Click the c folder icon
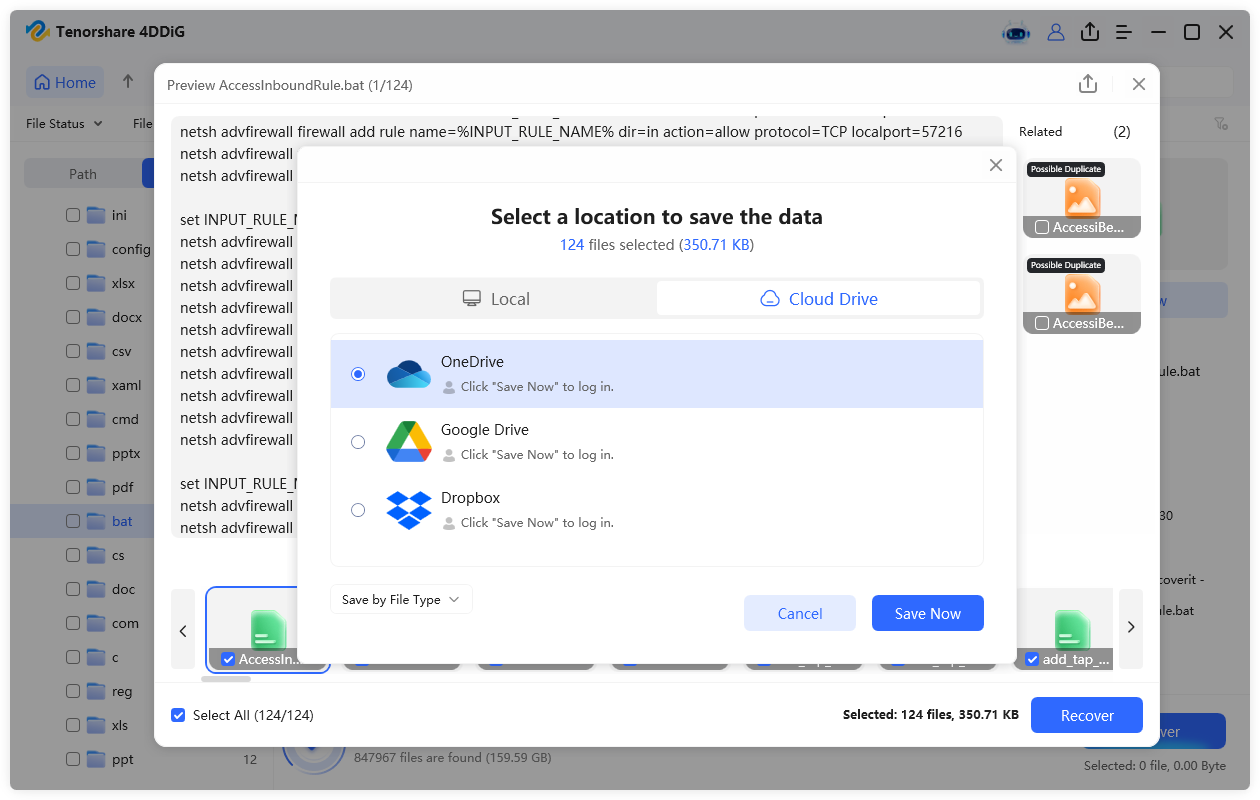1260x800 pixels. click(x=96, y=657)
